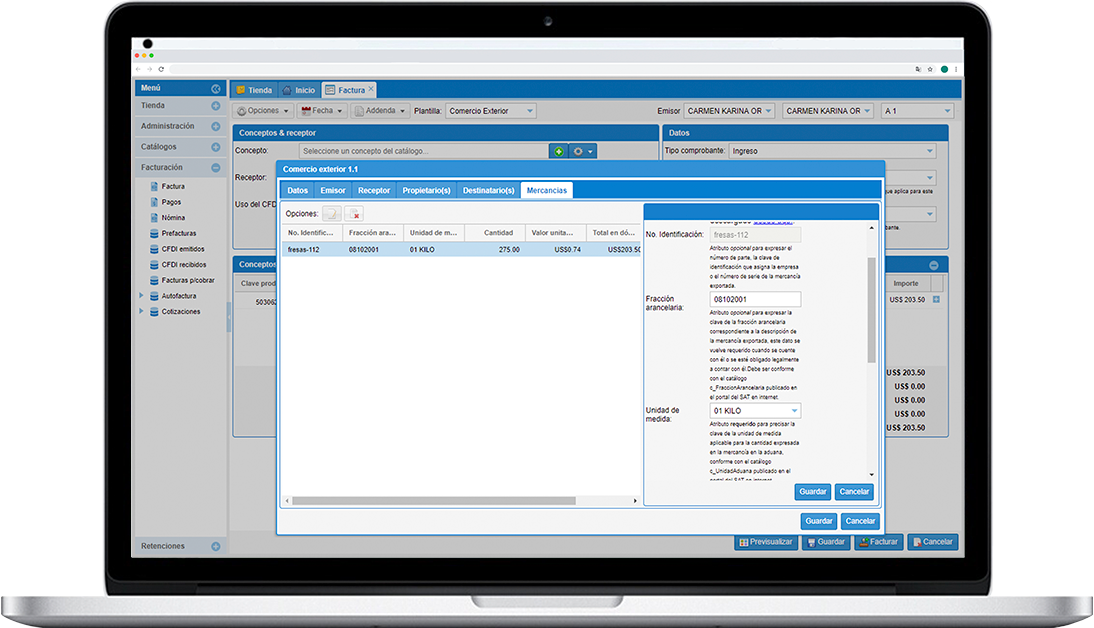This screenshot has height=628, width=1094.
Task: Click the delete merchandise icon with red X
Action: pyautogui.click(x=354, y=213)
